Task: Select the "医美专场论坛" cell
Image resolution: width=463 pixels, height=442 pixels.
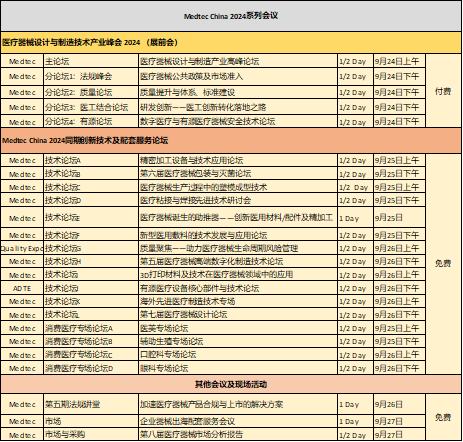Action: coord(238,328)
